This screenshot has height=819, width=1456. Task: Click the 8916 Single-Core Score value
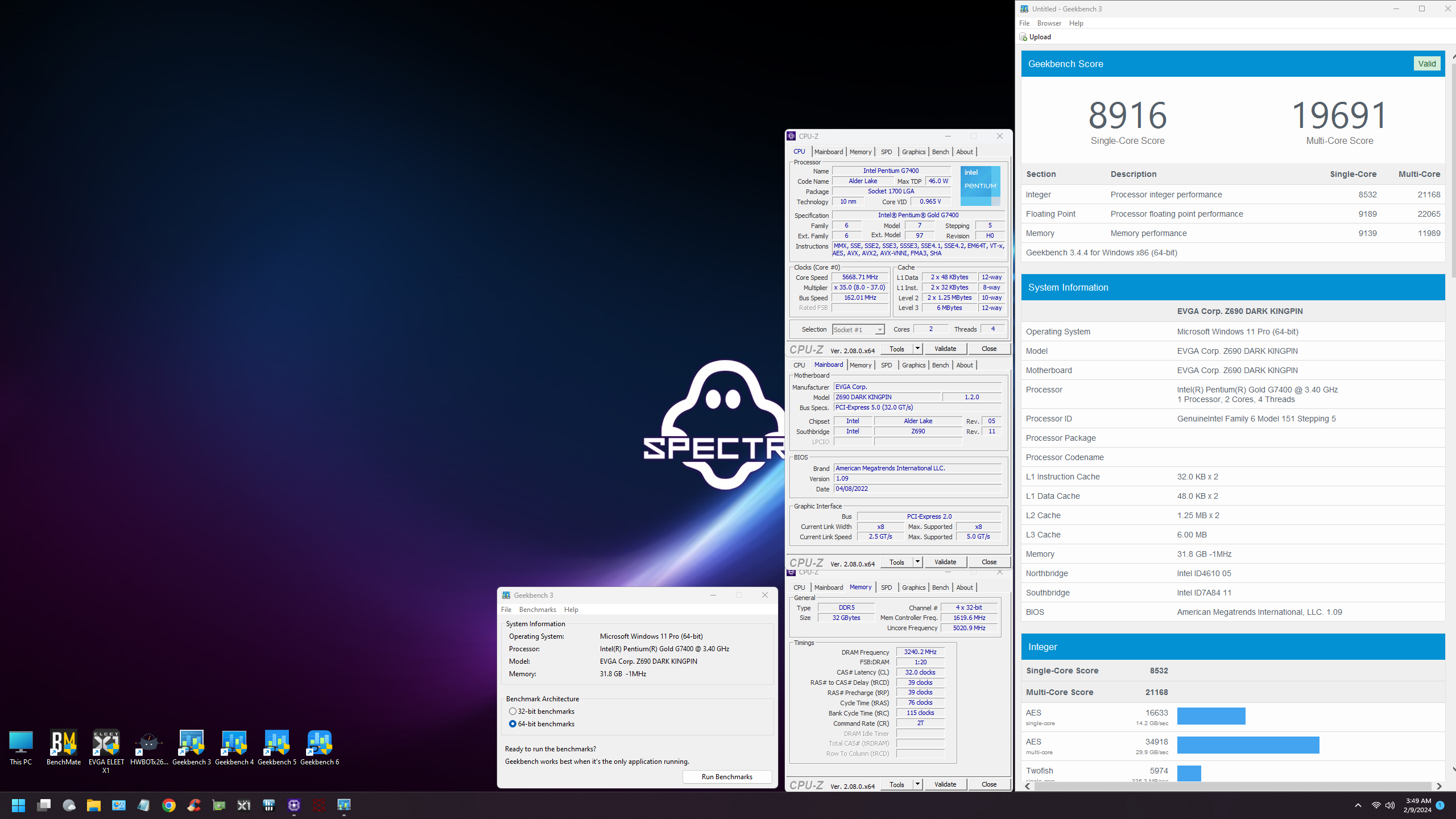[1128, 115]
